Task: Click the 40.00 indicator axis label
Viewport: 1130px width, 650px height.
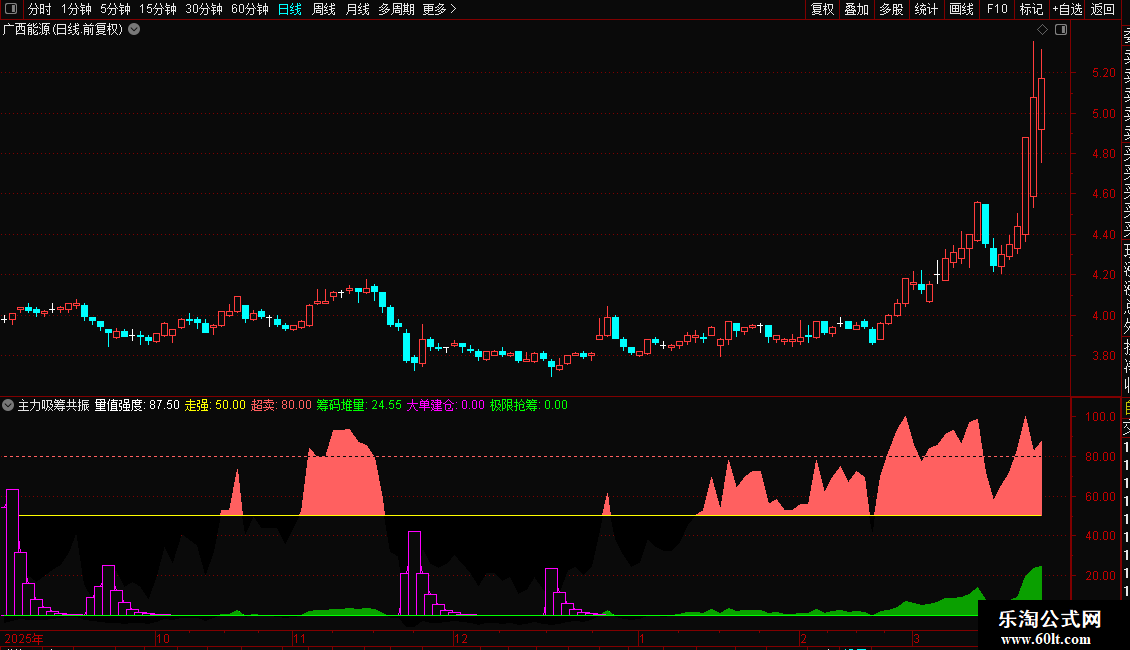Action: (1100, 536)
